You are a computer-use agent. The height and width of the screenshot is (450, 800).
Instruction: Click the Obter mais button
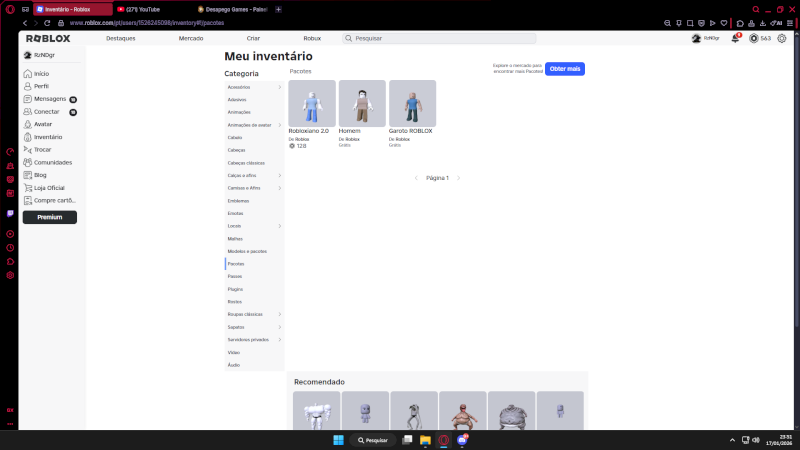coord(565,69)
